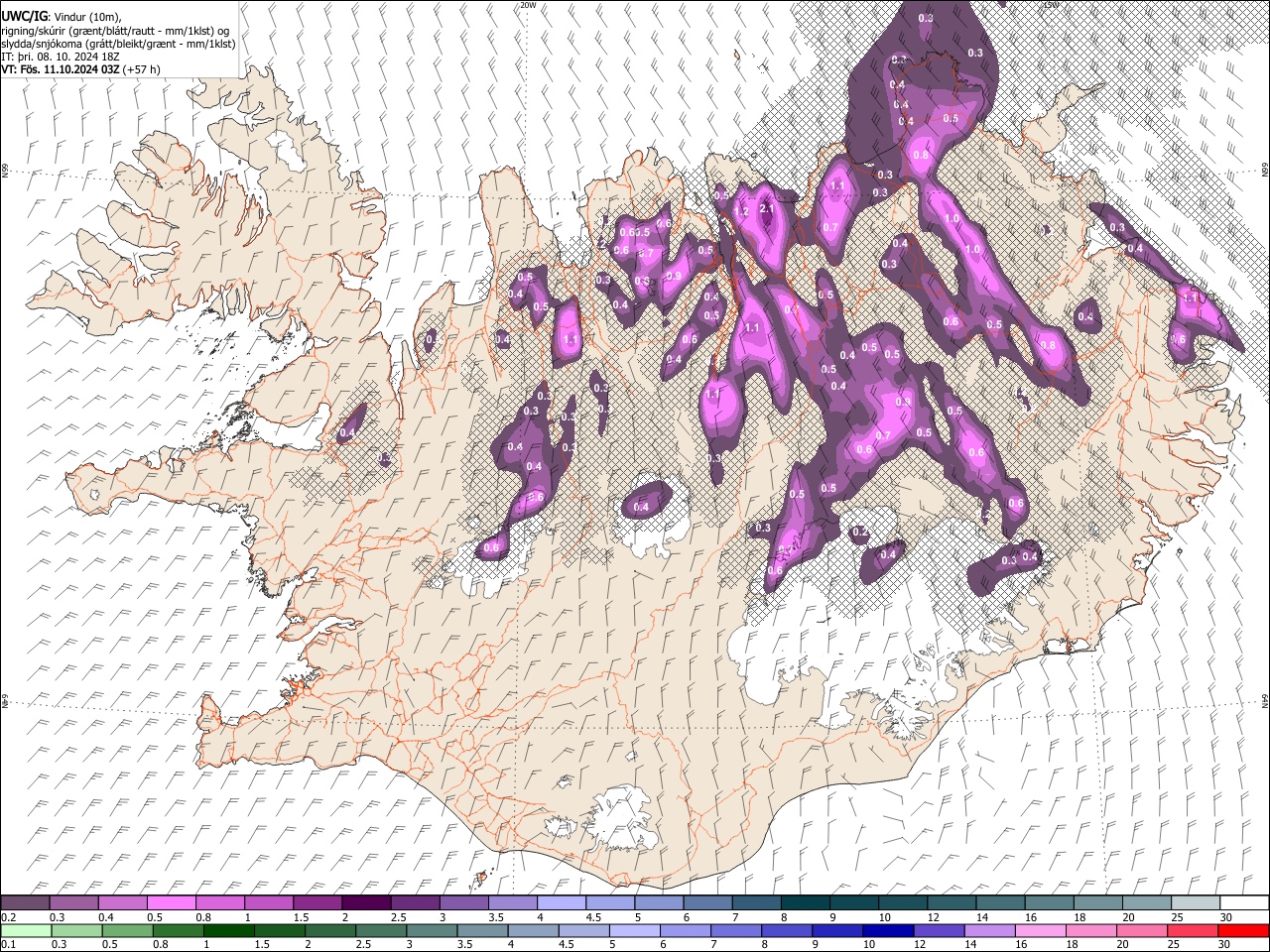
Task: Click the indigo swatch labeled 12 in the lower legend row
Action: pyautogui.click(x=939, y=931)
